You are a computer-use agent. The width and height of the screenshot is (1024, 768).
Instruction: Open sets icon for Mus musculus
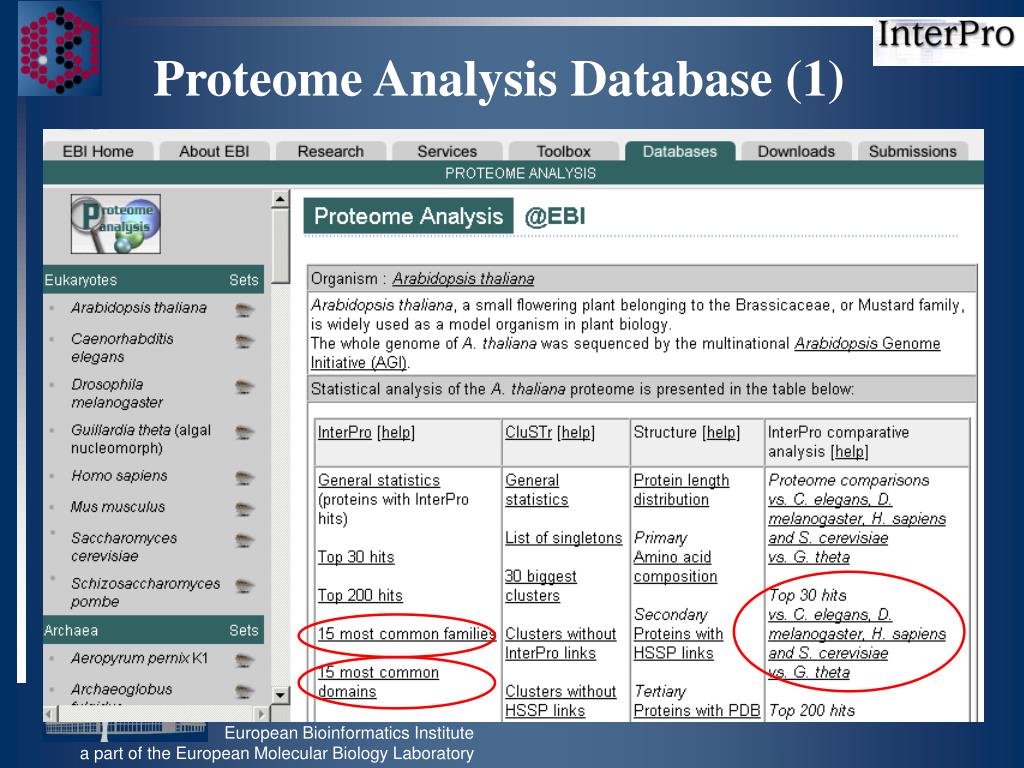coord(244,509)
